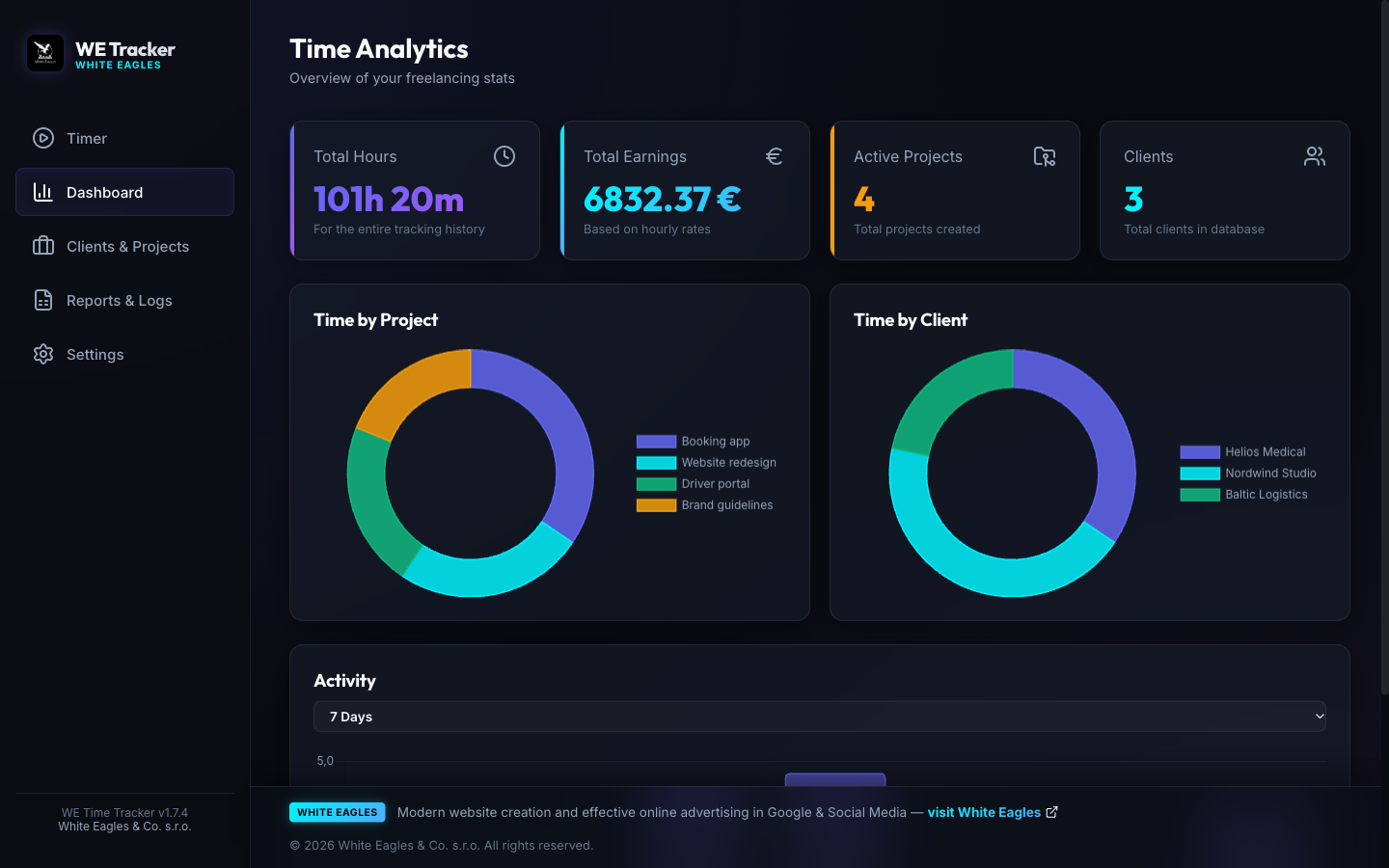This screenshot has height=868, width=1389.
Task: Click the Settings gear icon
Action: tap(43, 354)
